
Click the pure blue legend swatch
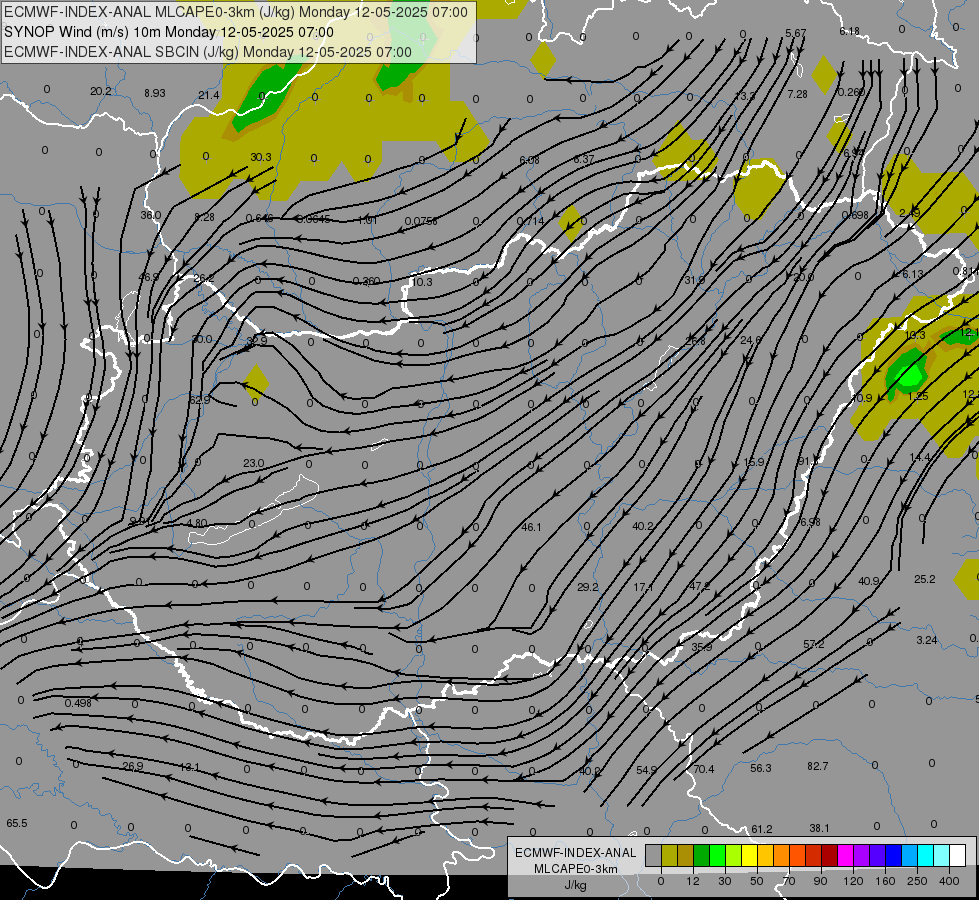click(894, 855)
